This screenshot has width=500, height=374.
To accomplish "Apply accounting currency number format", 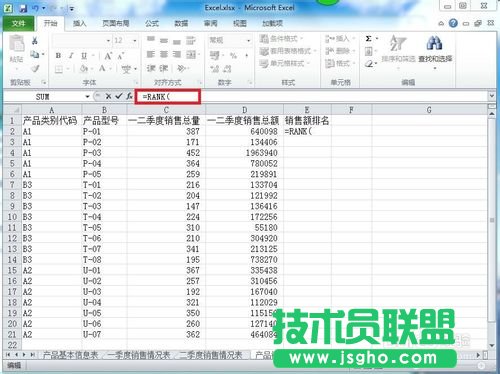I will (214, 55).
